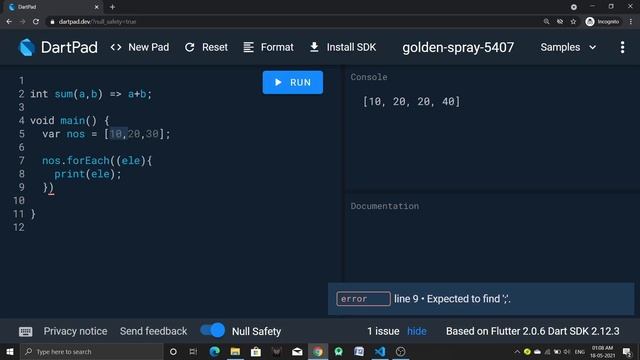Click the console output [10, 20, 20, 40]
Screen dimensions: 640x360
pyautogui.click(x=411, y=101)
